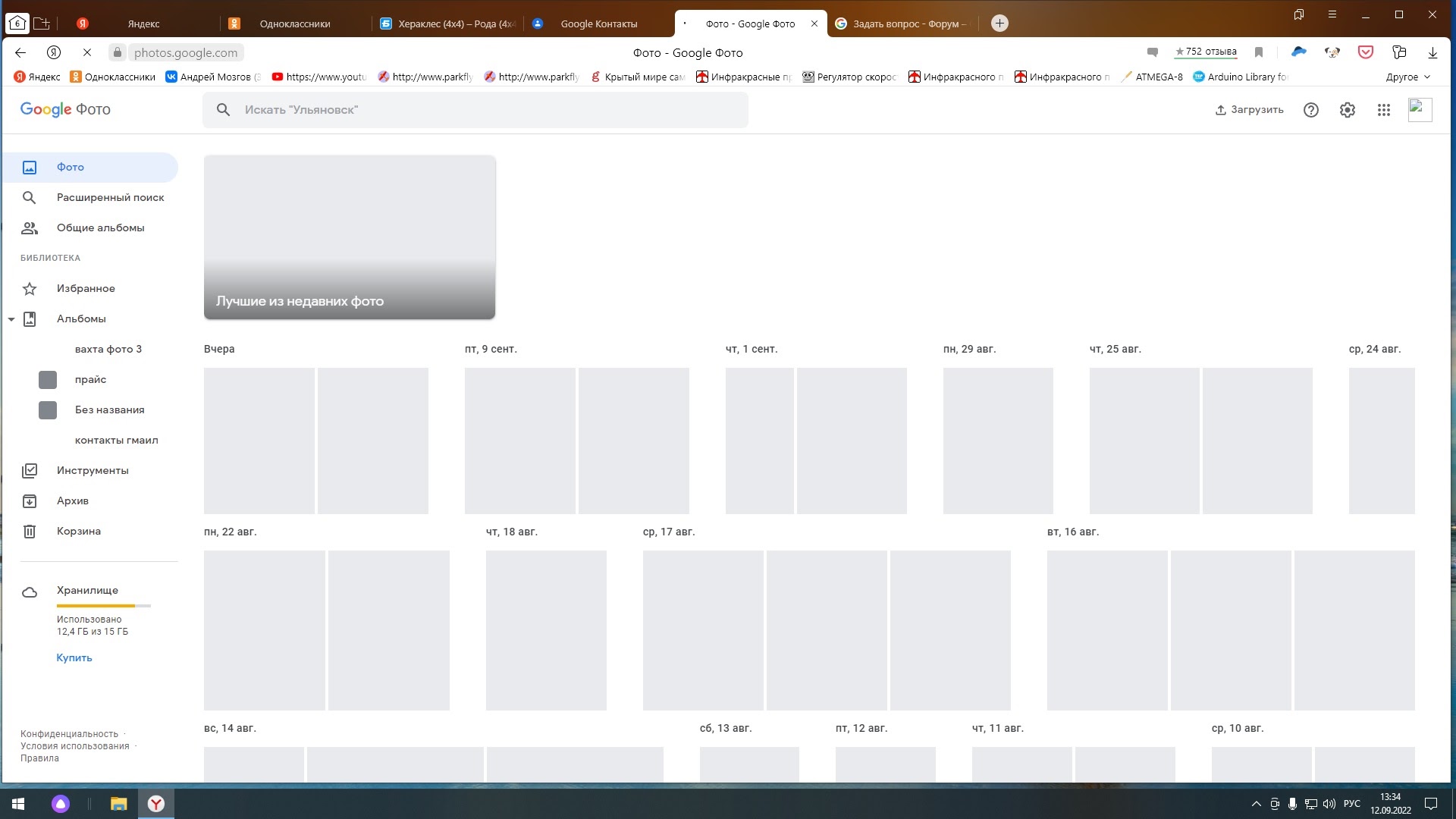
Task: Click the browser back arrow
Action: (20, 52)
